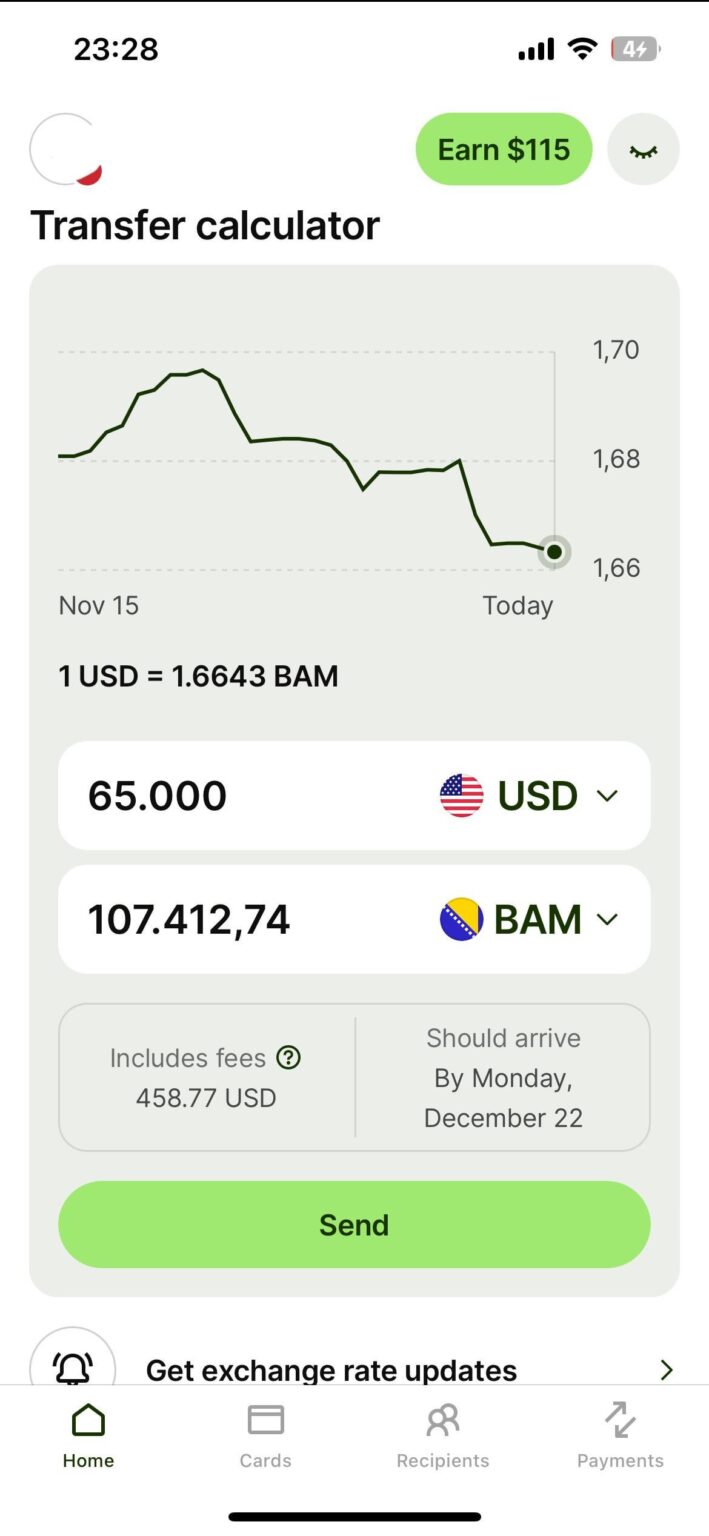This screenshot has width=709, height=1536.
Task: Tap the Bosnian flag on the BAM row
Action: click(x=461, y=919)
